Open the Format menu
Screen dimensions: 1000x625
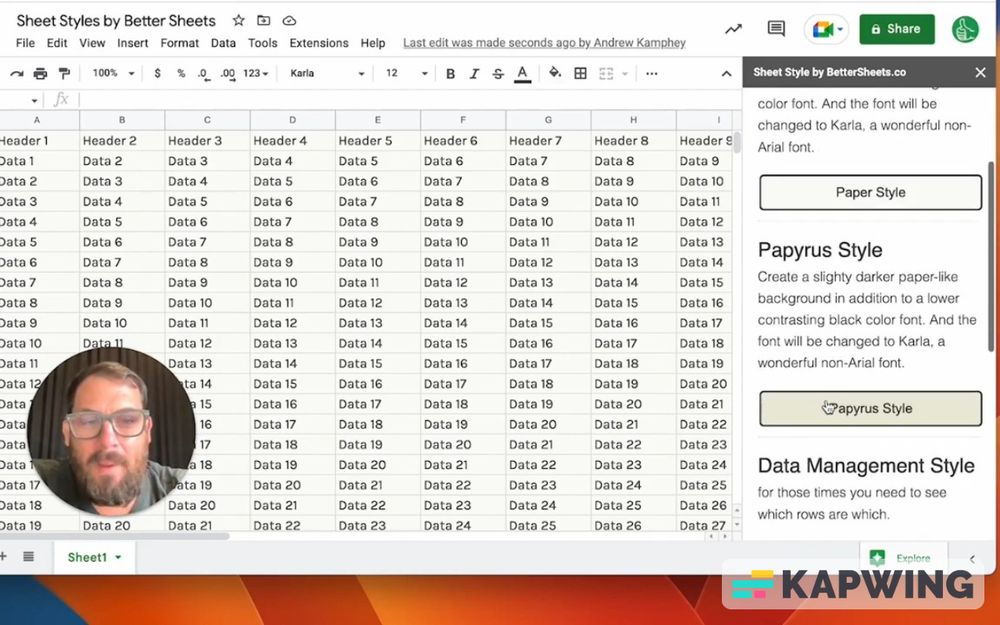(180, 43)
